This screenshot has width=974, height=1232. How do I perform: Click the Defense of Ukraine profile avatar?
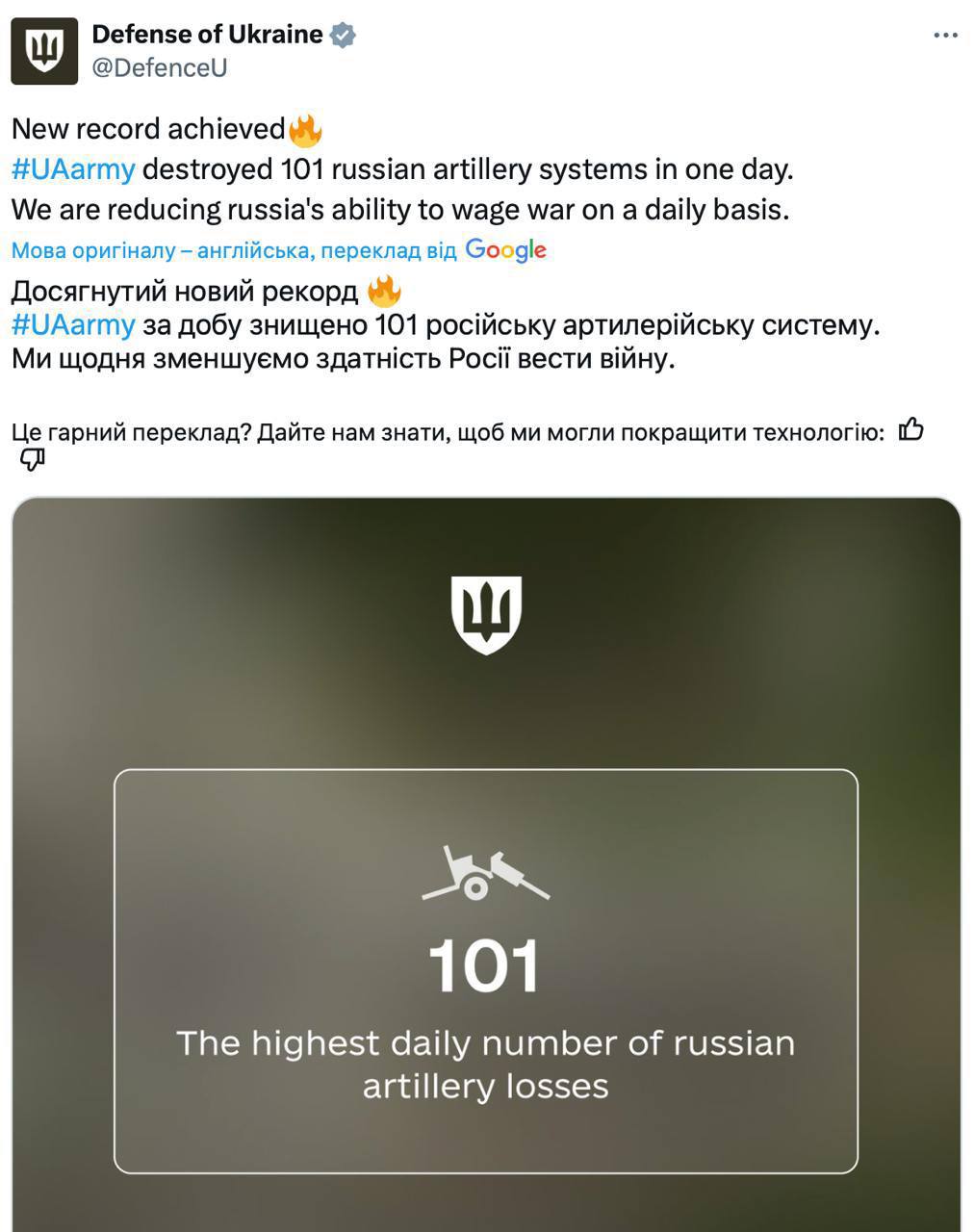[44, 51]
